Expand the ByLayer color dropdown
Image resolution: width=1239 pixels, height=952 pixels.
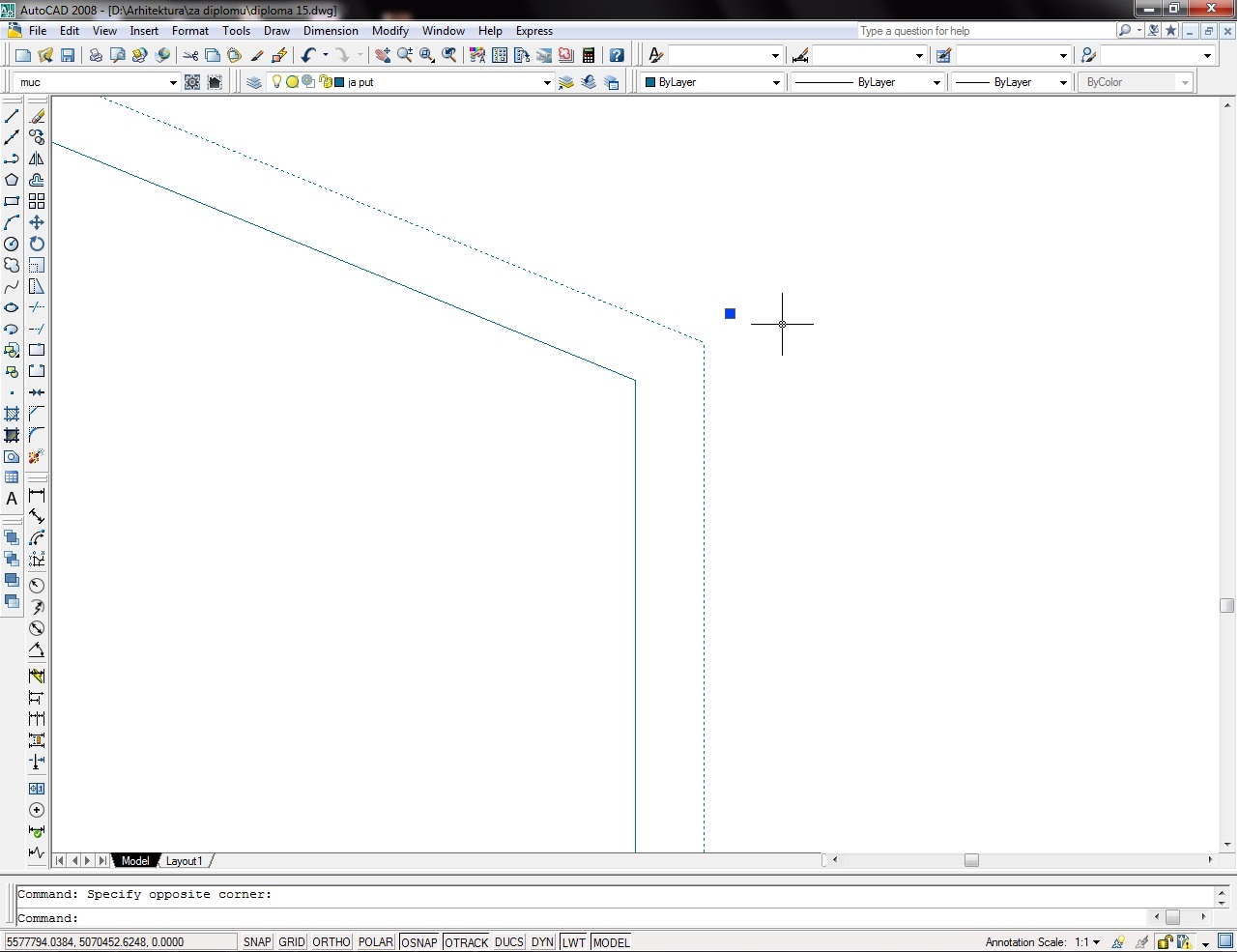tap(775, 83)
